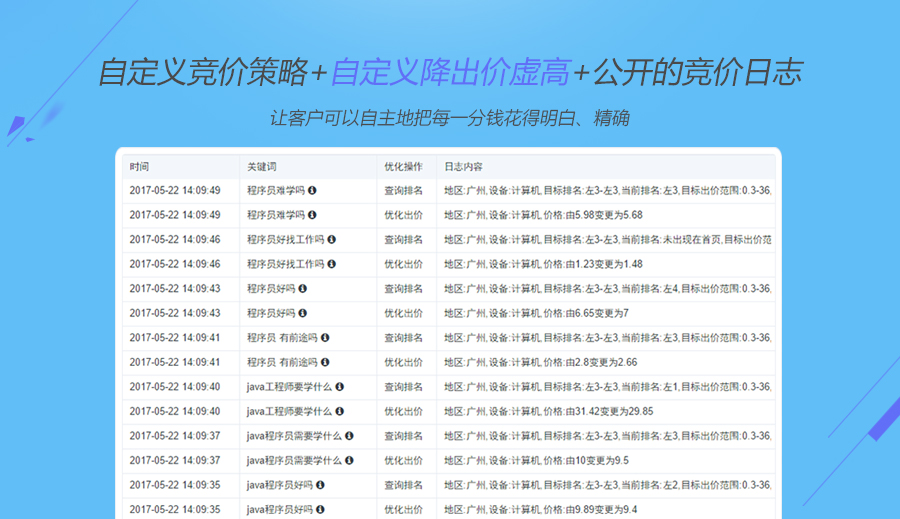The image size is (900, 519).
Task: Click the 时间 column header
Action: click(139, 166)
